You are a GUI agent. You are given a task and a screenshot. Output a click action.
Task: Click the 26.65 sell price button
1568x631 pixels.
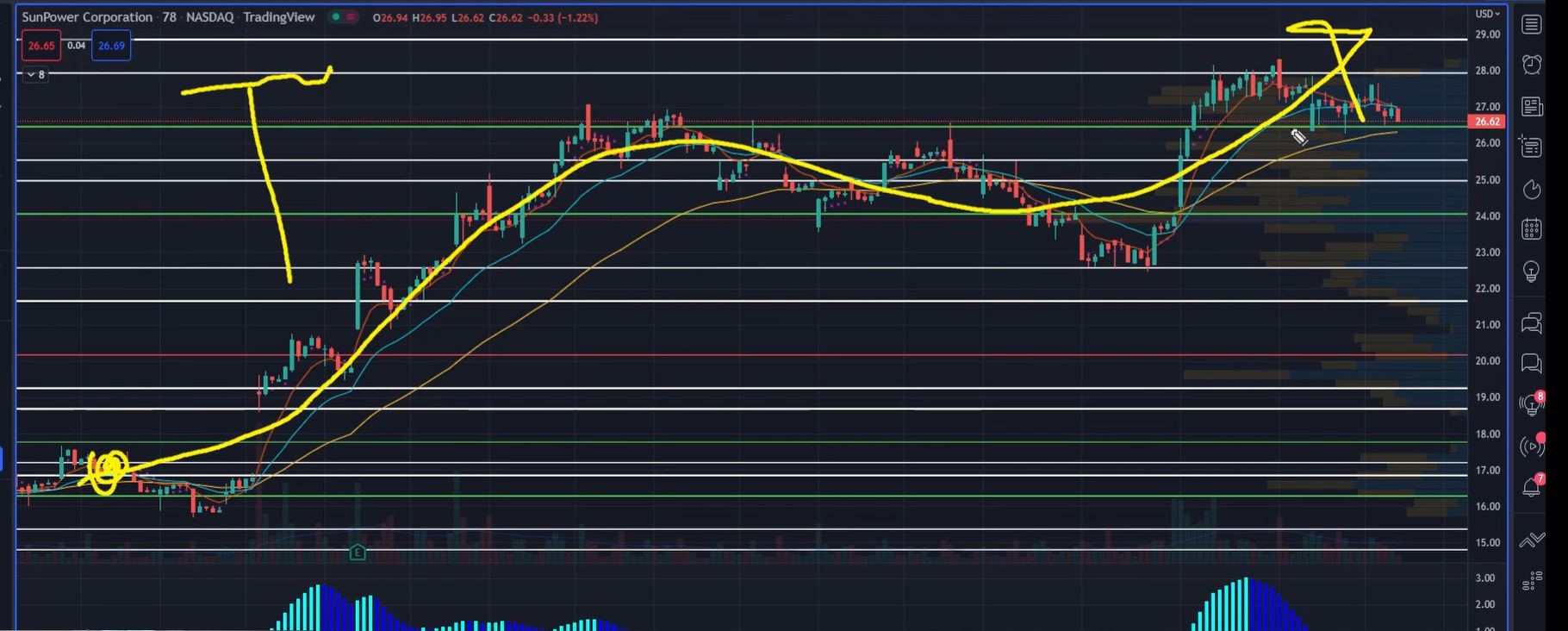click(x=41, y=46)
